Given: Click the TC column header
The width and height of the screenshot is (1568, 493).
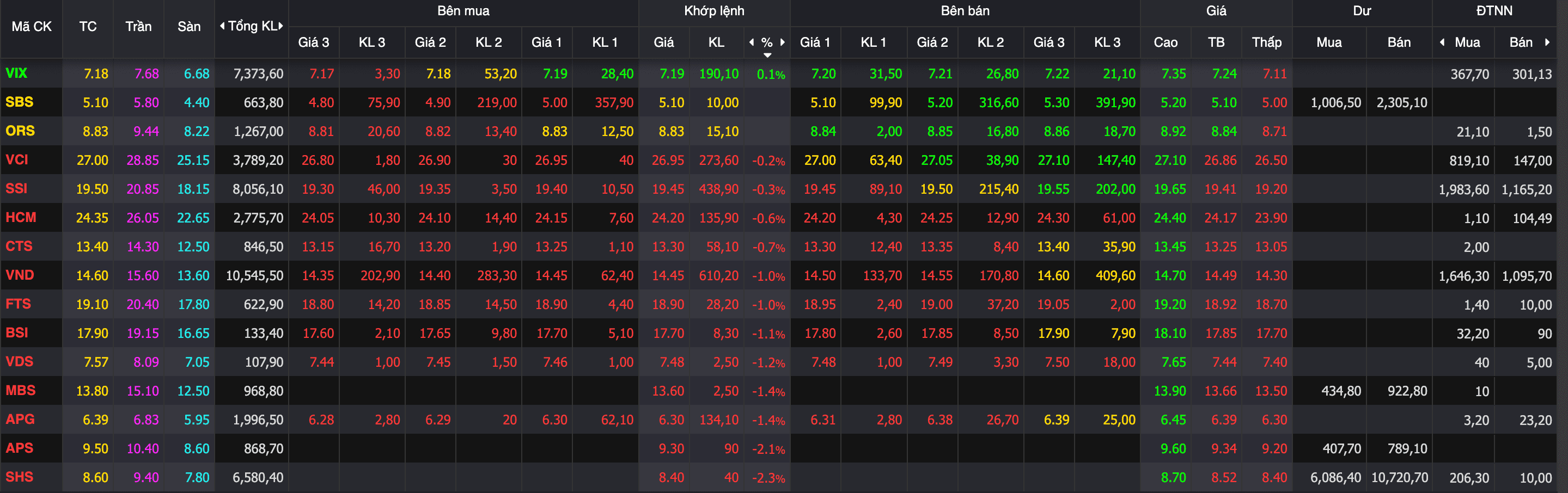Looking at the screenshot, I should (x=88, y=27).
